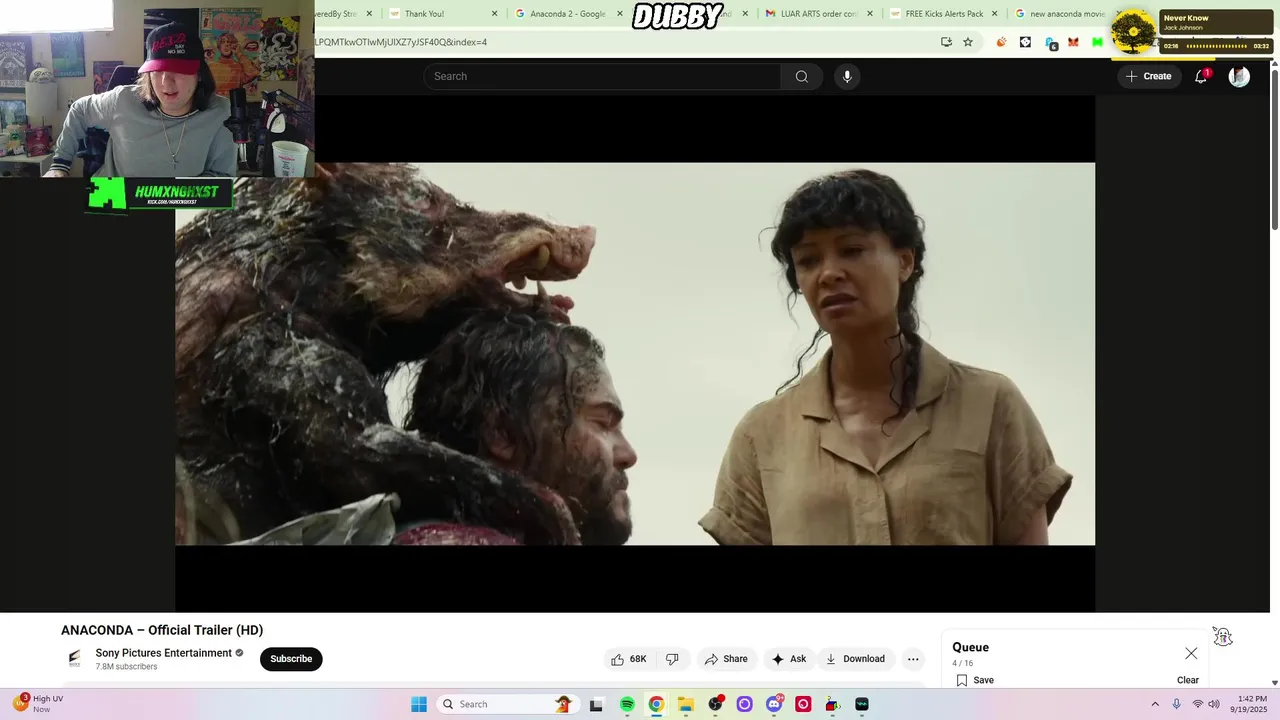Clear the queue with Clear button
The image size is (1280, 720).
tap(1188, 680)
